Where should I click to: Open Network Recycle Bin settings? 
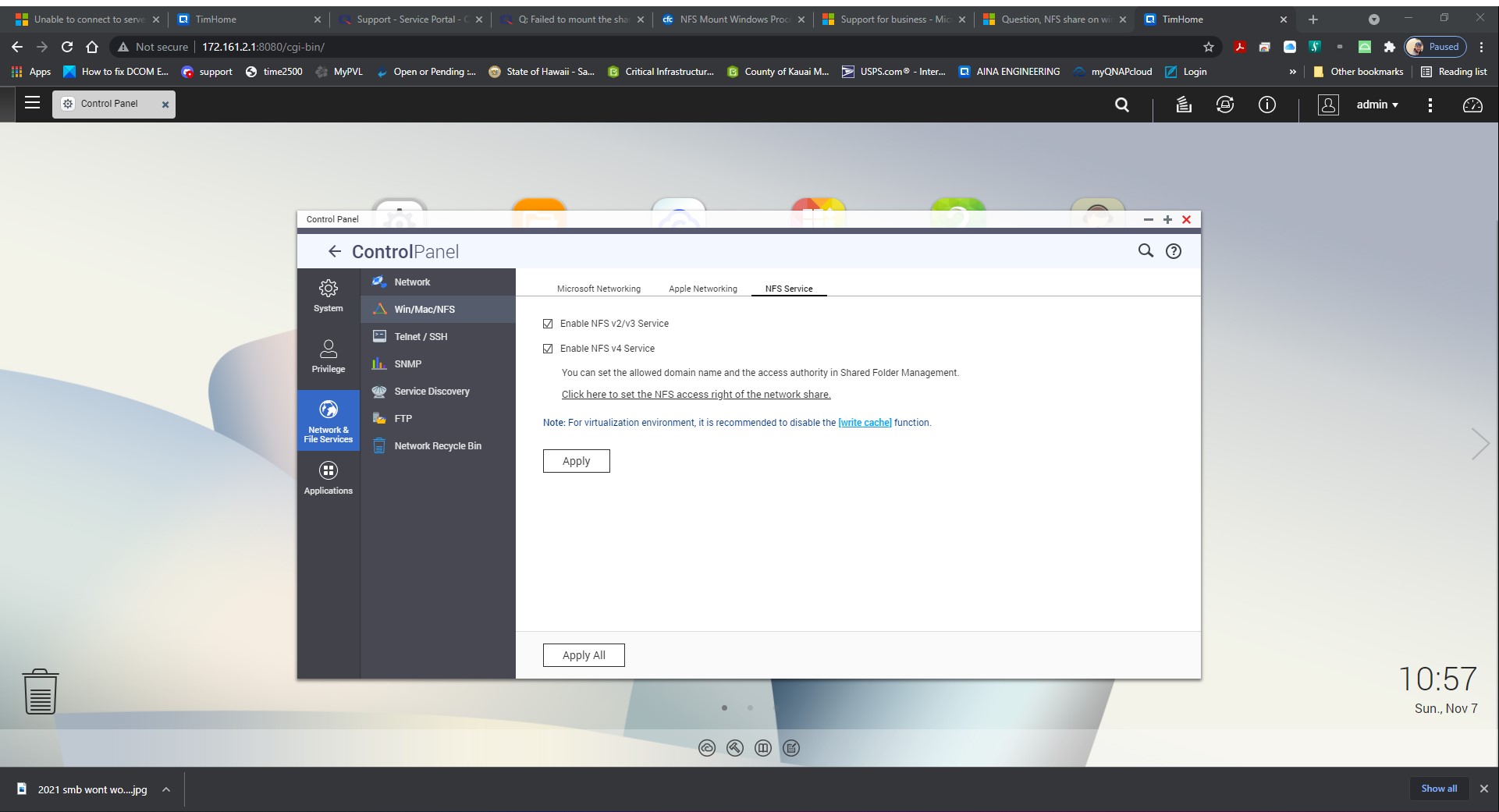coord(436,445)
